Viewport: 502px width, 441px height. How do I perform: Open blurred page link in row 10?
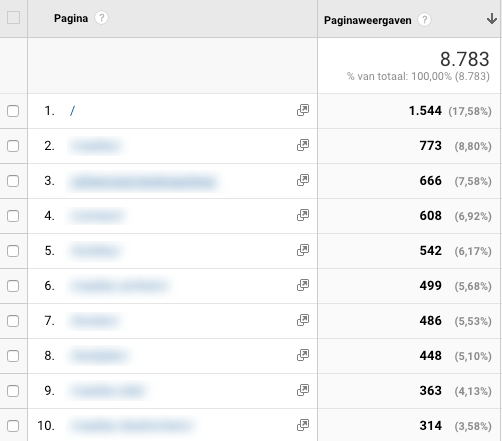(131, 426)
